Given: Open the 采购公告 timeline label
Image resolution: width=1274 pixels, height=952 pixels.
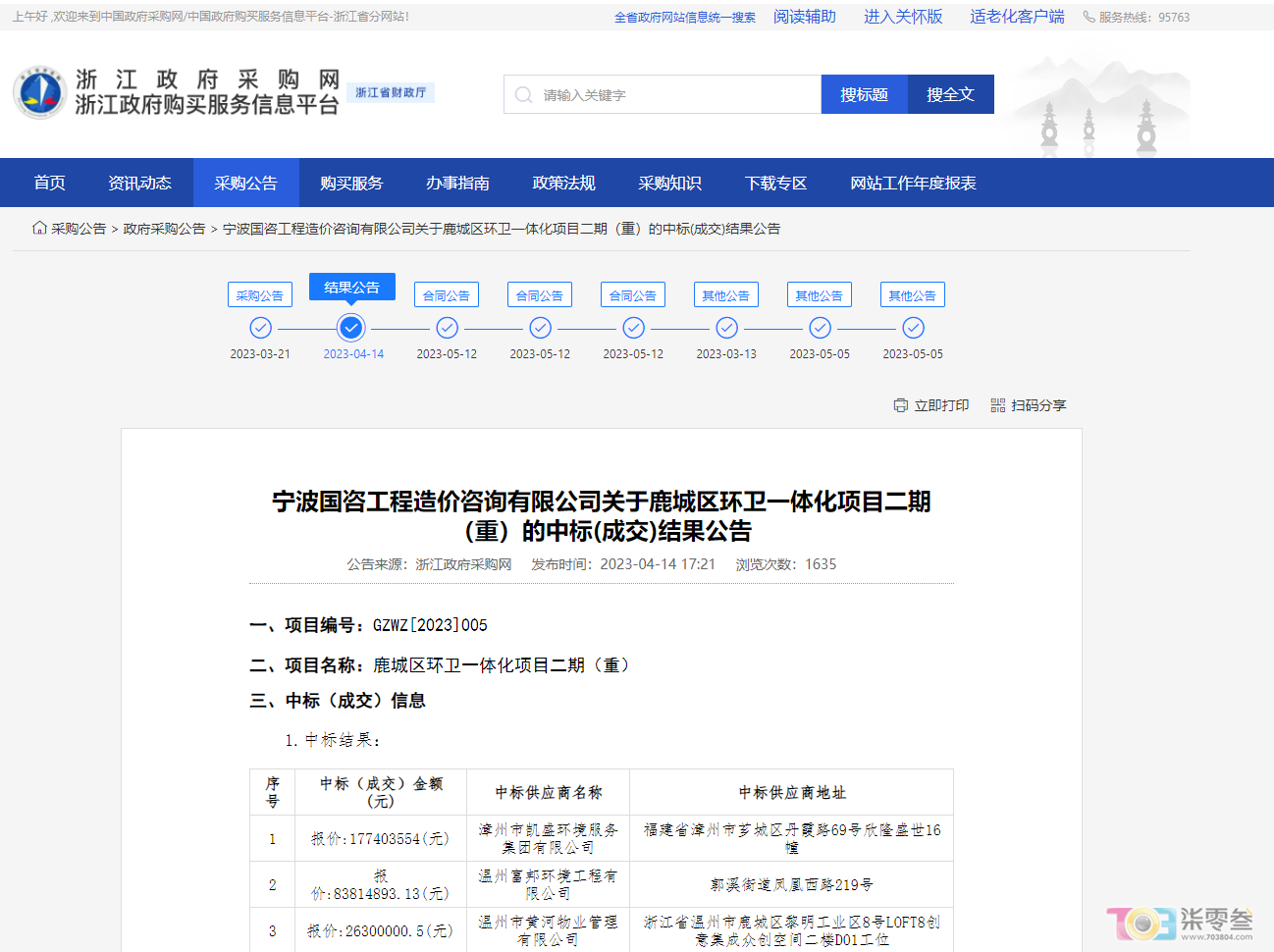Looking at the screenshot, I should [x=260, y=295].
